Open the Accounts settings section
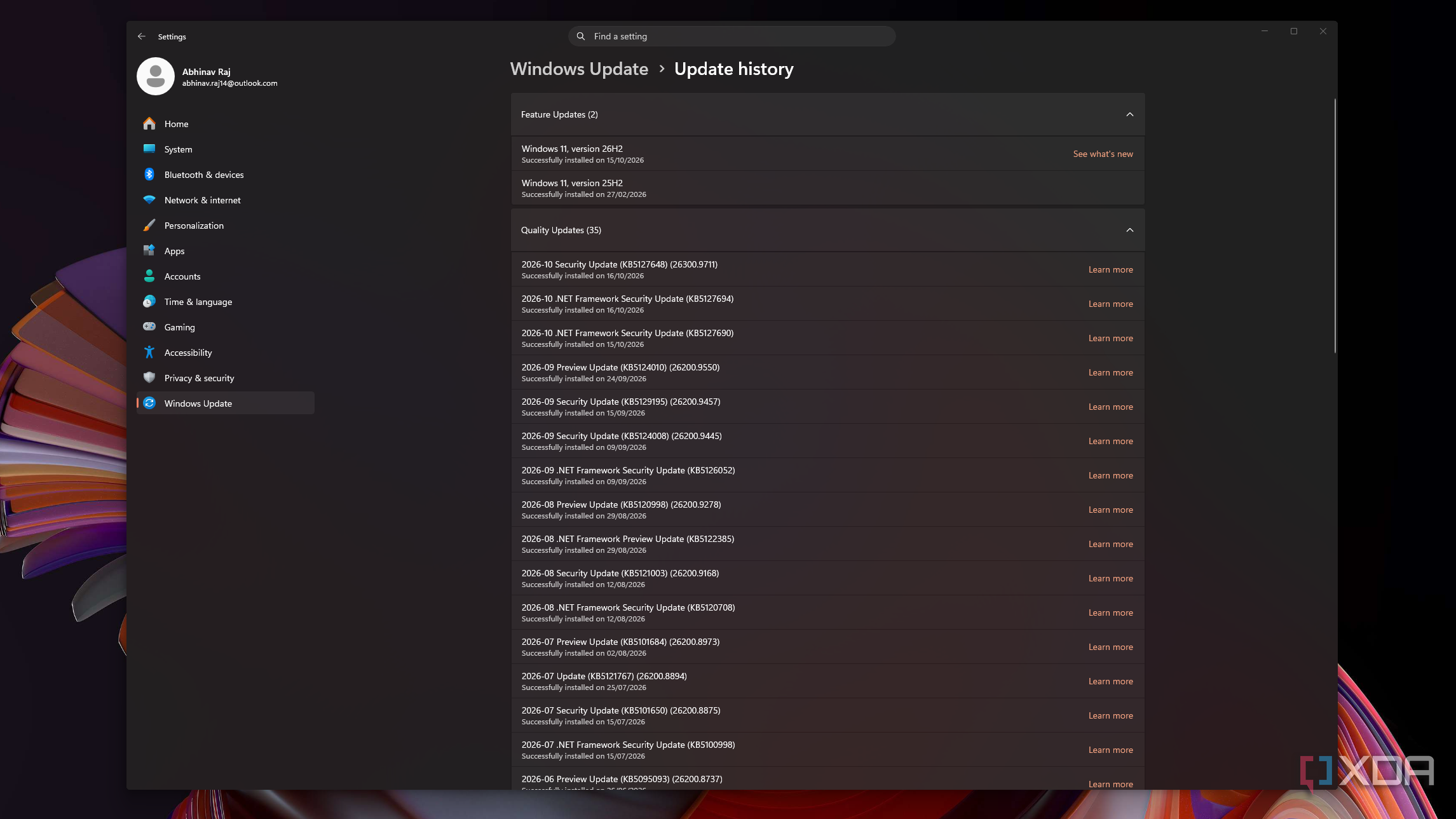1456x819 pixels. click(226, 276)
